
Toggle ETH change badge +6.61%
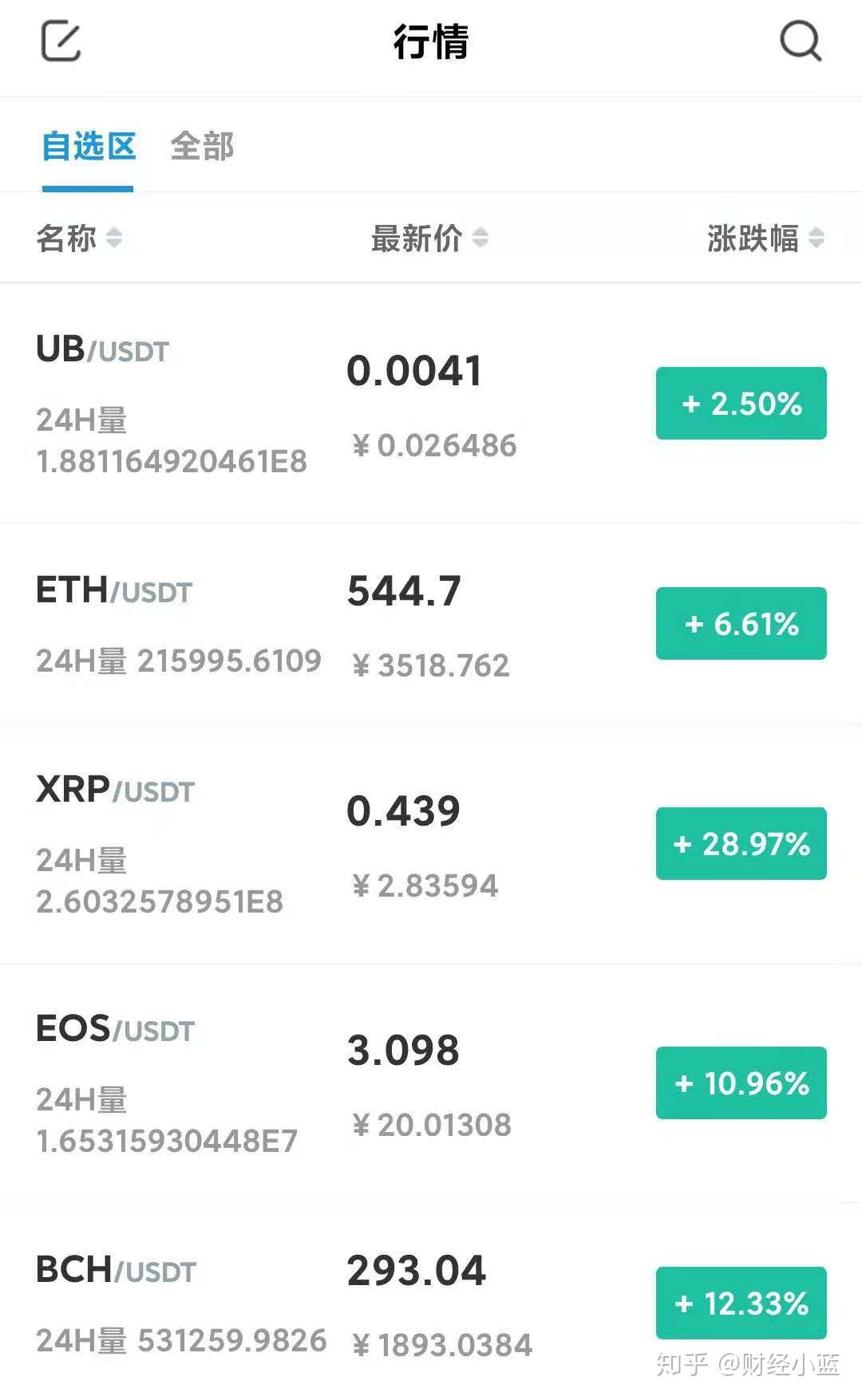tap(741, 624)
